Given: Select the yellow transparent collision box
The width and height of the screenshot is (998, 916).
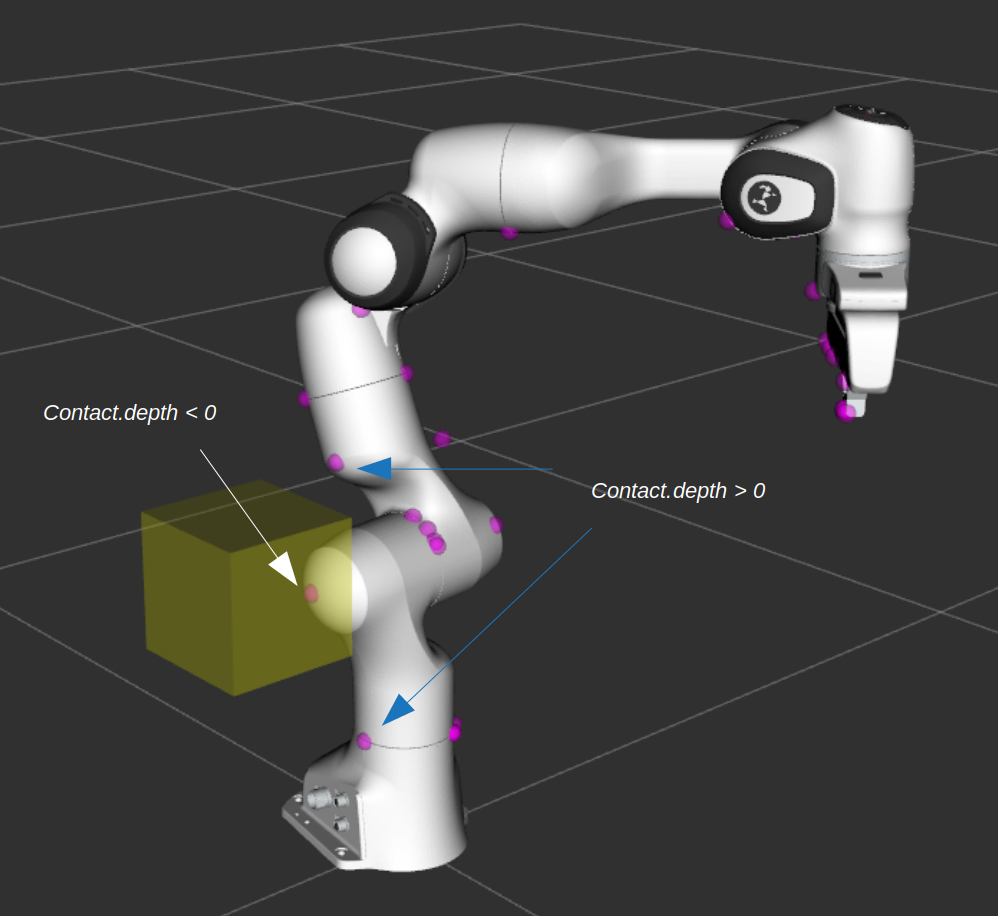Looking at the screenshot, I should click(x=246, y=588).
